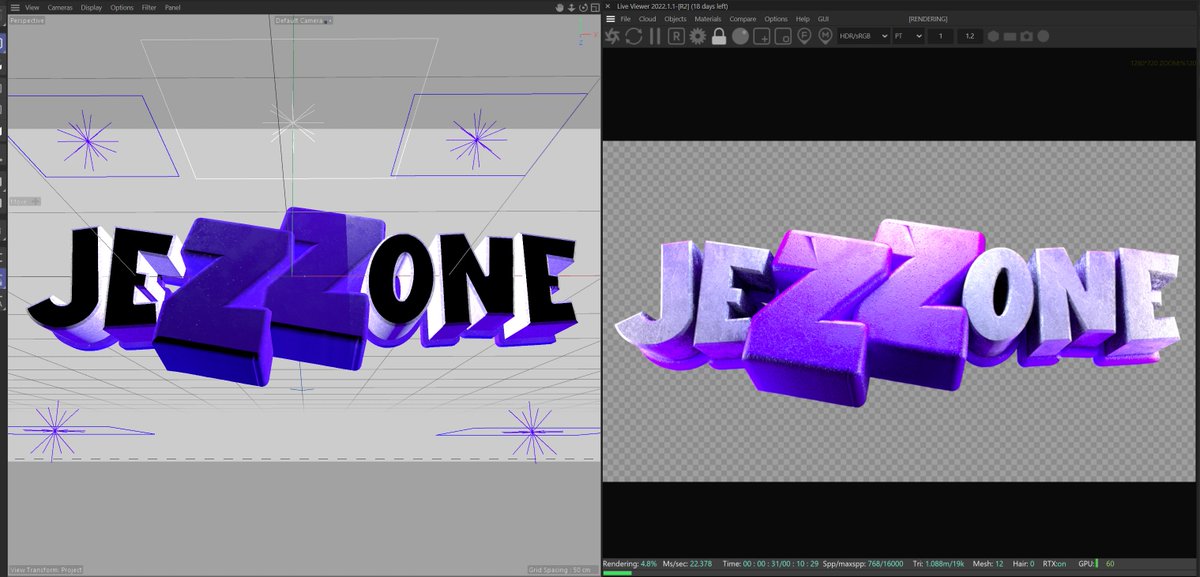Click the samples value input field
1200x577 pixels.
(x=941, y=36)
